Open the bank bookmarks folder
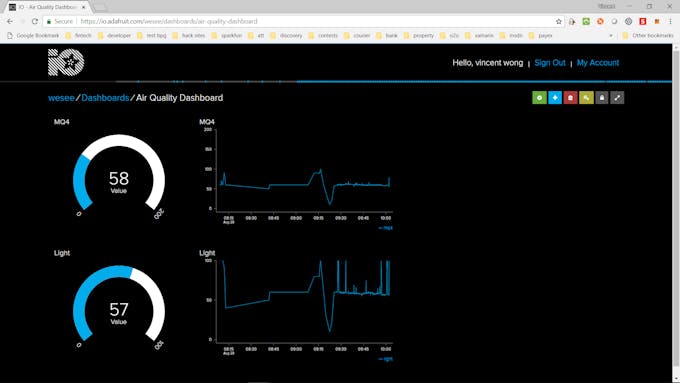The height and width of the screenshot is (383, 680). (x=387, y=36)
